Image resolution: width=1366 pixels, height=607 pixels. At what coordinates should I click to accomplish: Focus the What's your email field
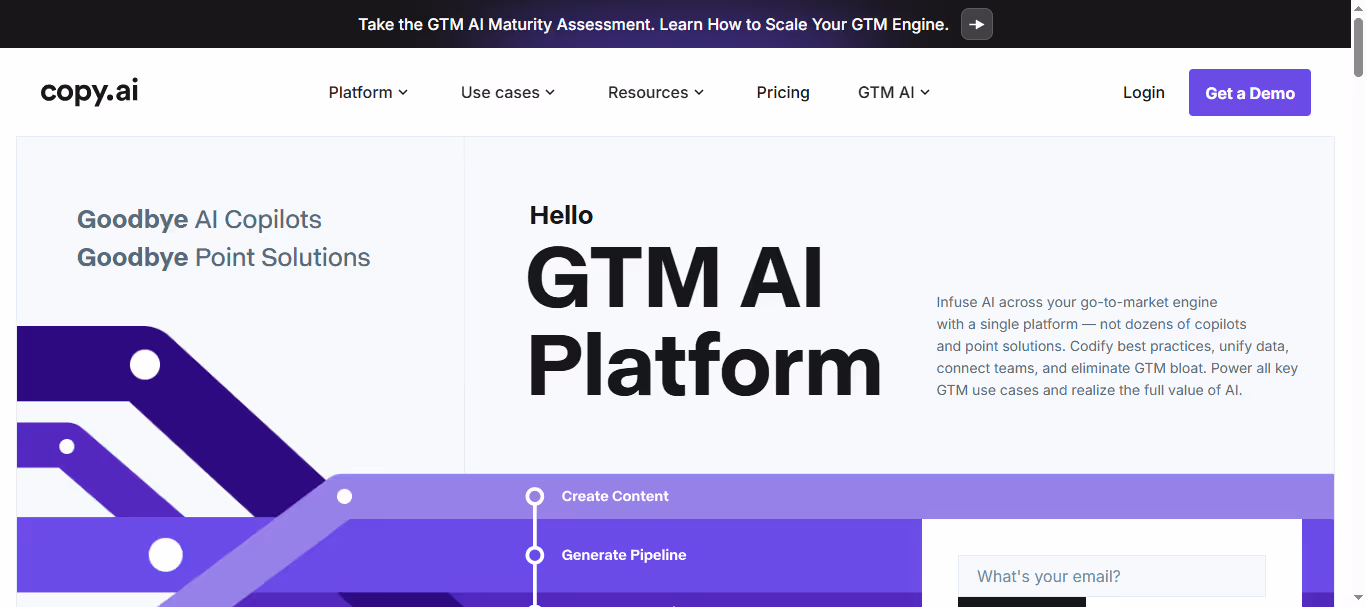[x=1112, y=576]
